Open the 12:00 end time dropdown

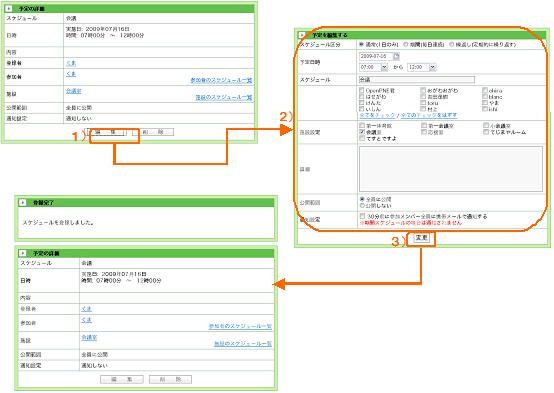click(x=422, y=67)
